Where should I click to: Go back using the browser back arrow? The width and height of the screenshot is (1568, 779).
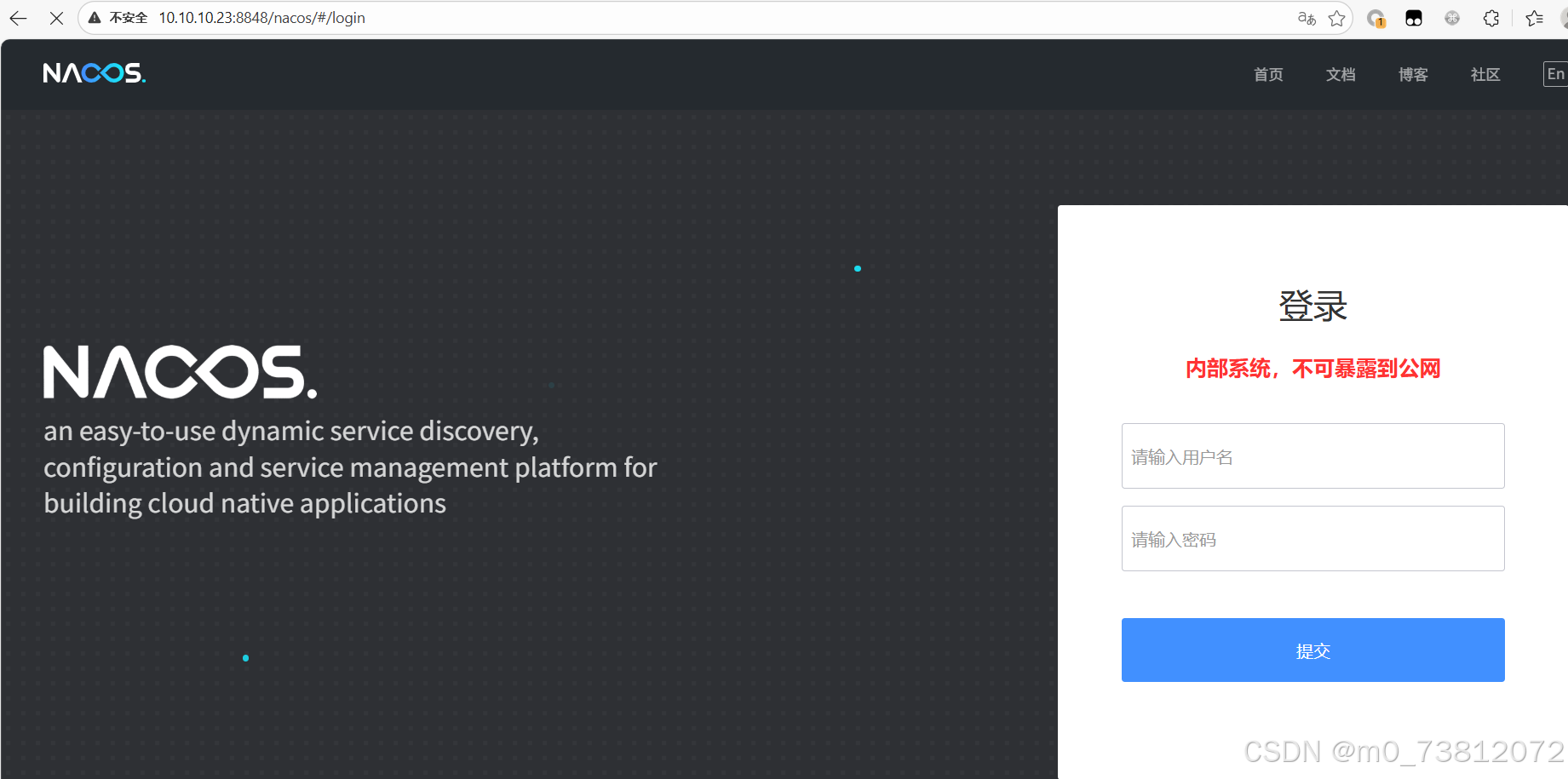click(18, 18)
